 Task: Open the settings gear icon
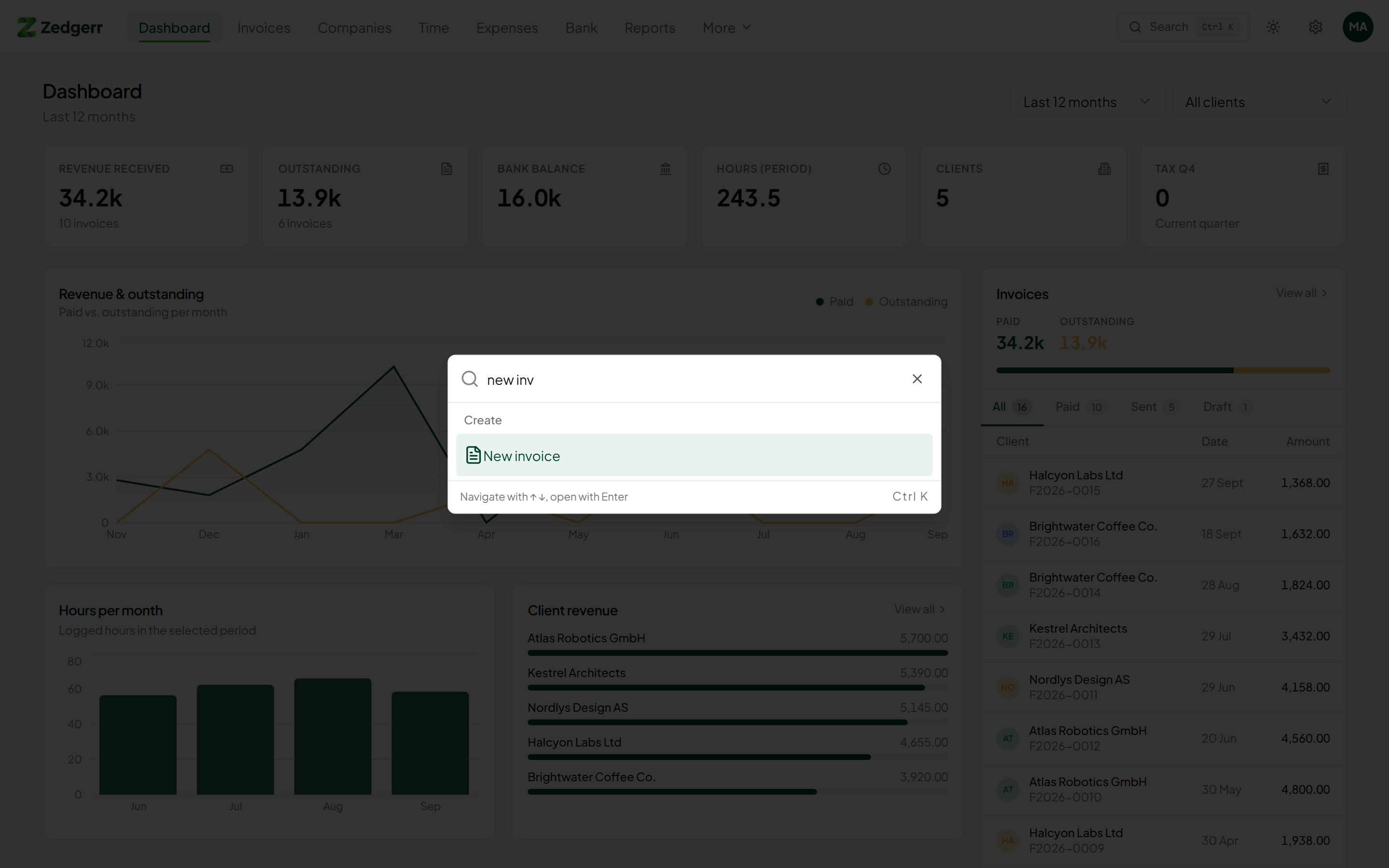coord(1316,27)
